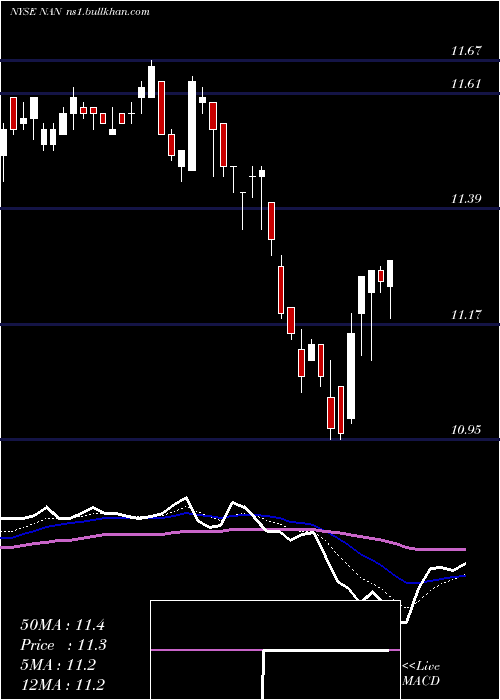500x700 pixels.
Task: Click the Price : 11.3 readout
Action: [64, 645]
